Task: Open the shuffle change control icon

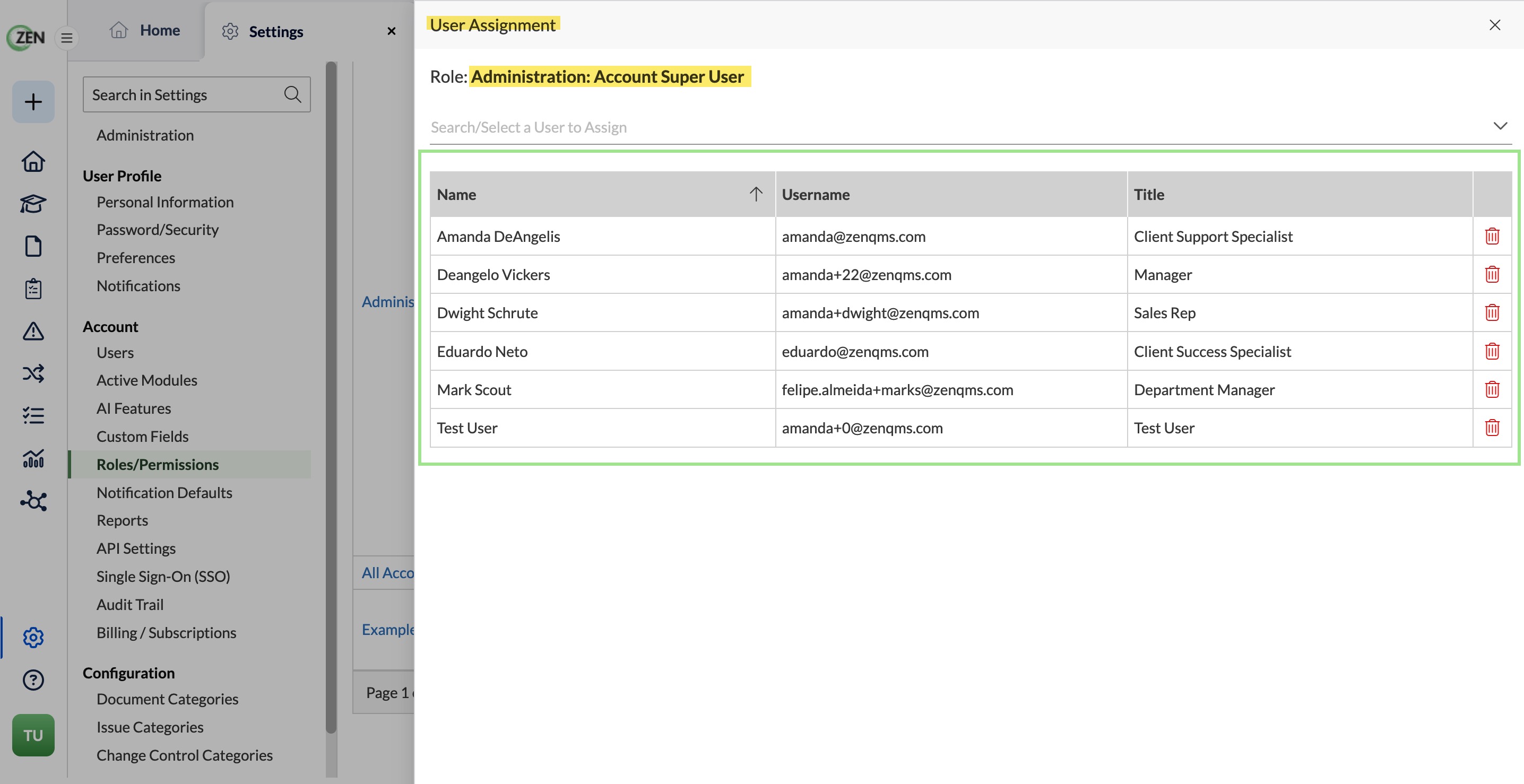Action: [33, 373]
